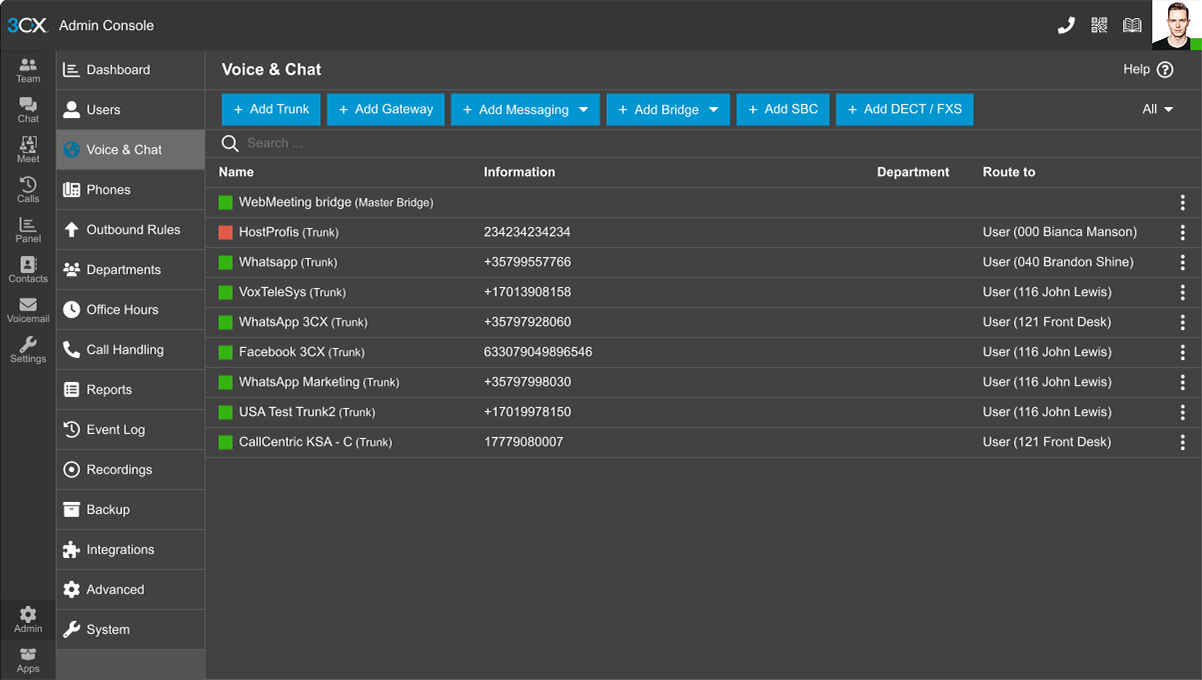Open options menu for USA Test Trunk2 row
The image size is (1202, 680).
pyautogui.click(x=1182, y=412)
